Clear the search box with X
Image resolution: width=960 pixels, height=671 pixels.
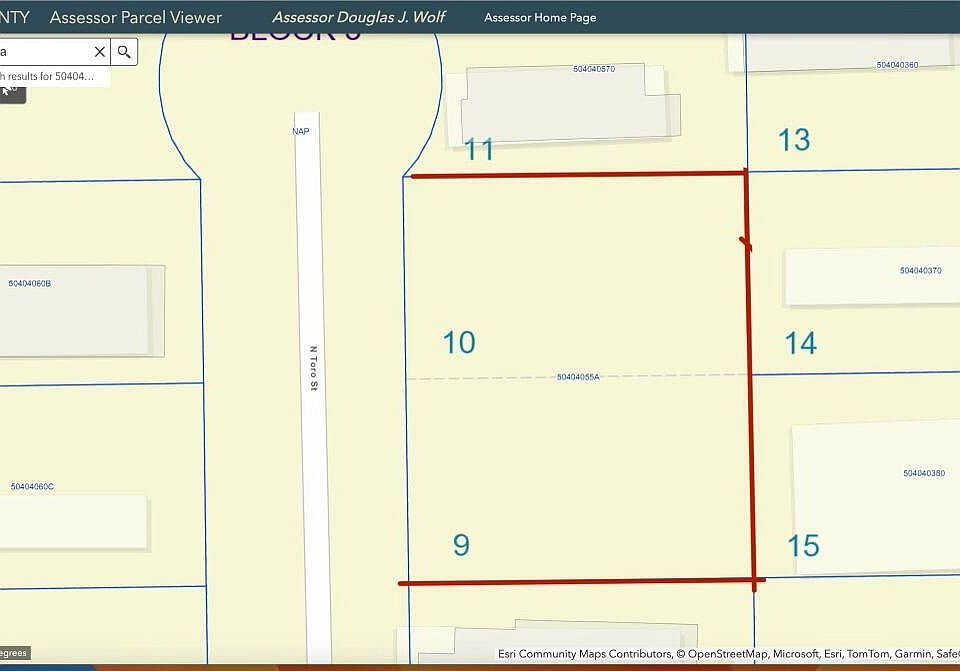point(100,52)
